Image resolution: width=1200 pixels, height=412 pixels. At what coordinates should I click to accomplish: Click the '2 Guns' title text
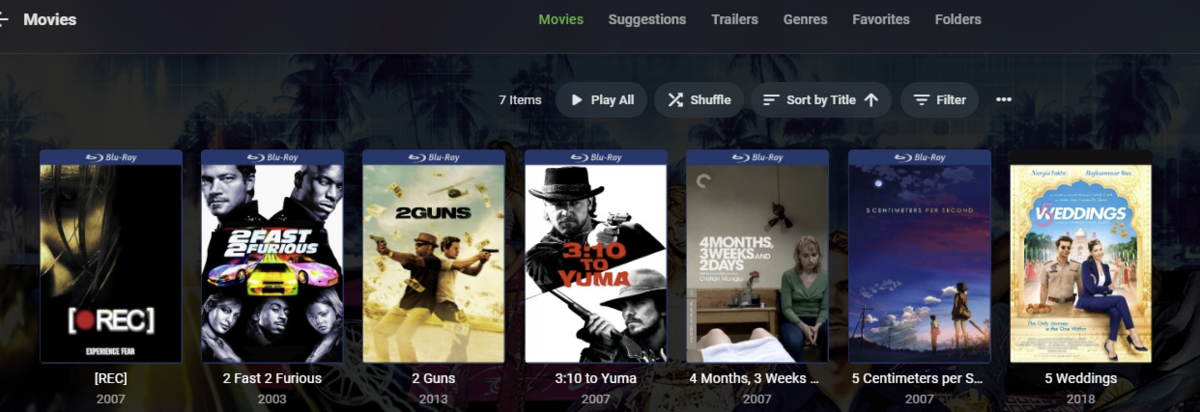click(434, 379)
